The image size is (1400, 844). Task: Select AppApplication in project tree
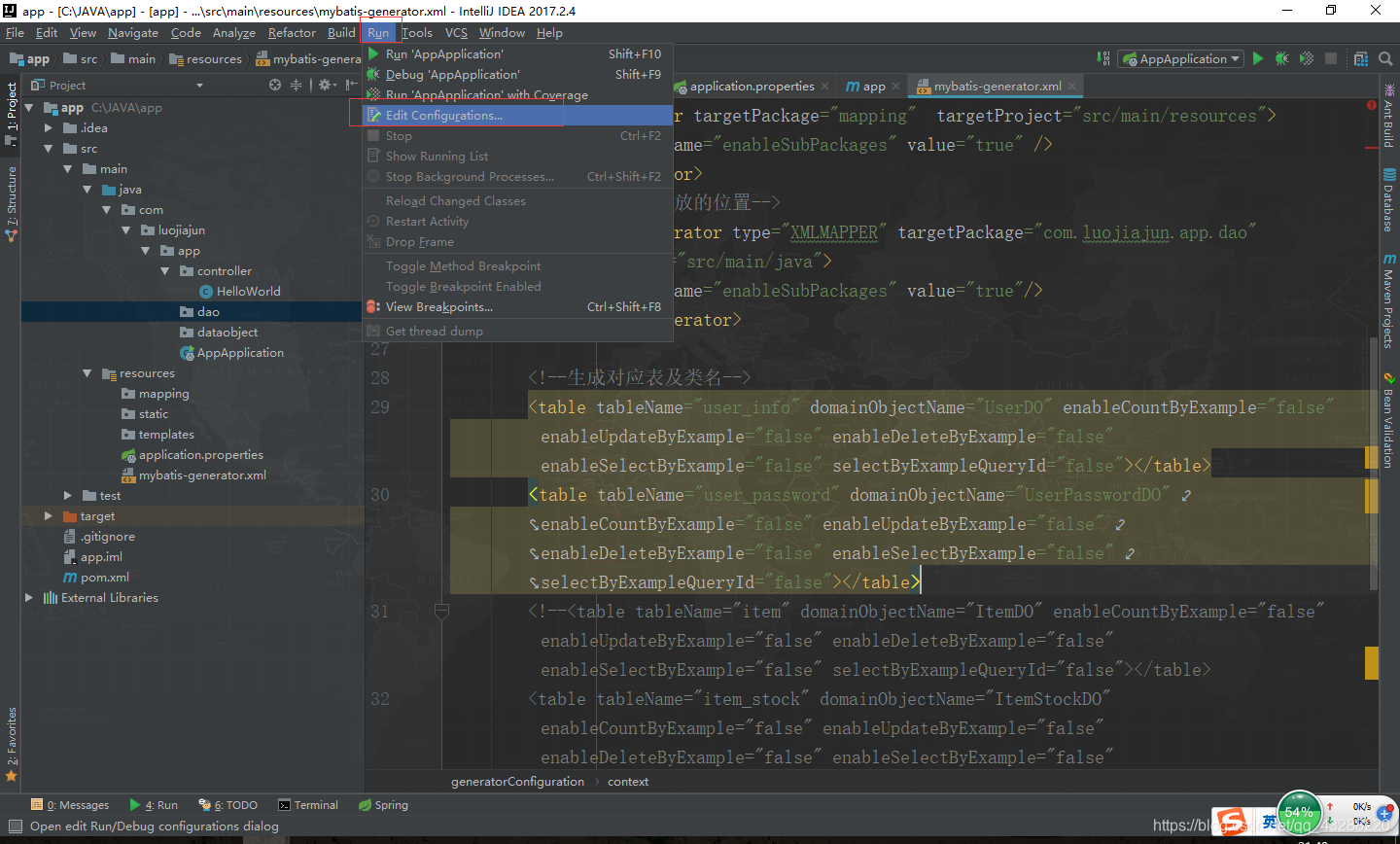pos(231,353)
